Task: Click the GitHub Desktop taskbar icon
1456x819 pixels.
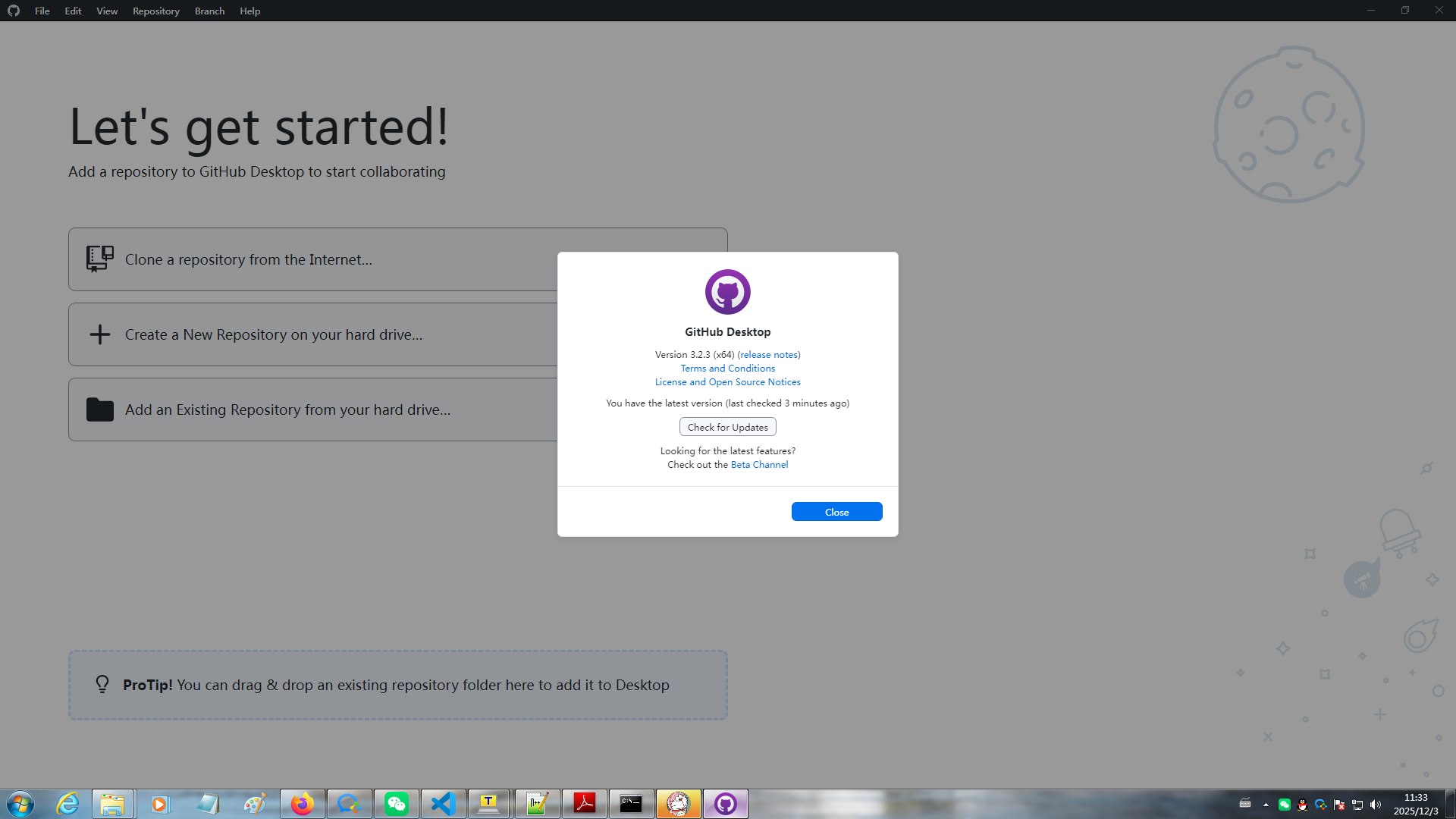Action: coord(725,804)
